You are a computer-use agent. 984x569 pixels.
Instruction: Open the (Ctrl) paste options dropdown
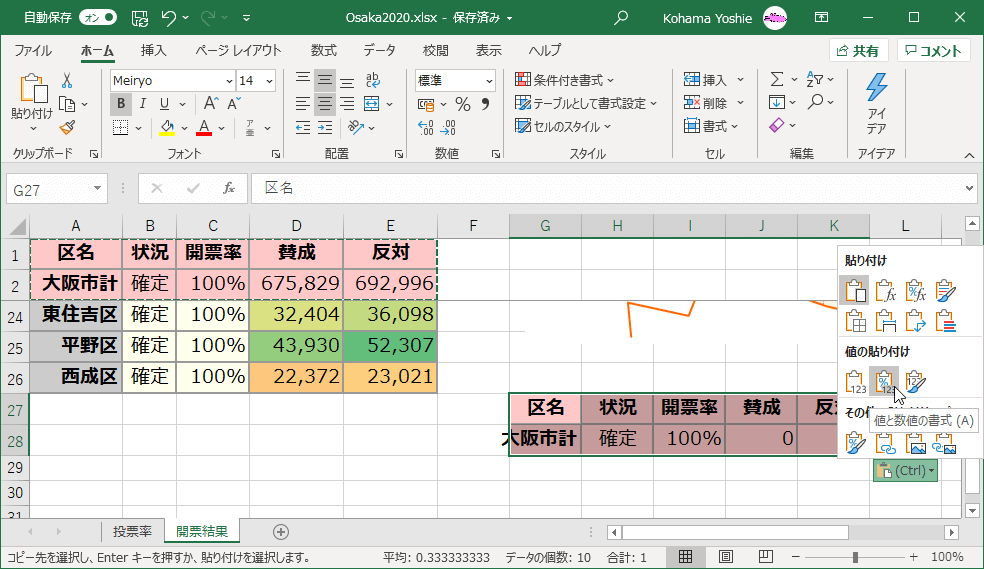tap(906, 471)
